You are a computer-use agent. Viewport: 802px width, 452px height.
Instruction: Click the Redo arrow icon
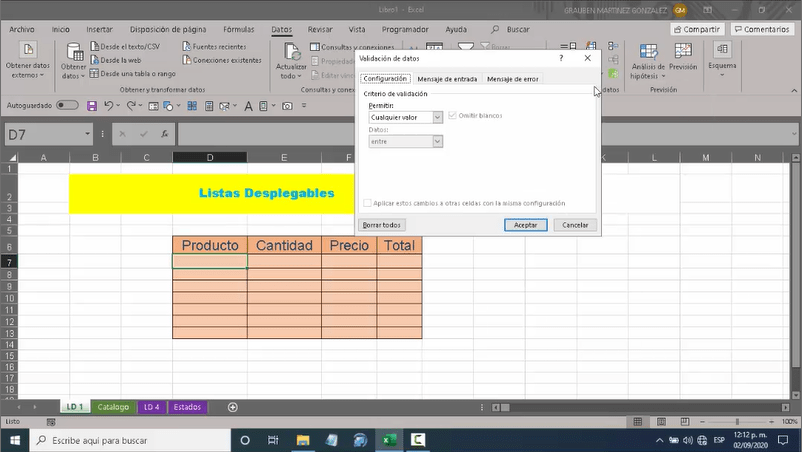point(131,105)
